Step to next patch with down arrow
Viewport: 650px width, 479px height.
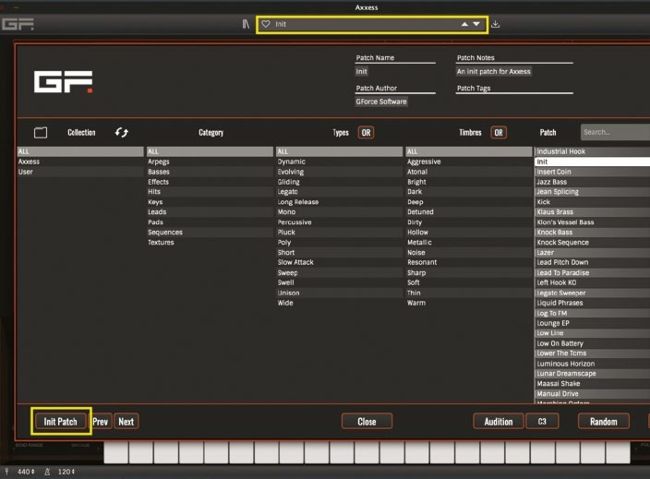477,24
